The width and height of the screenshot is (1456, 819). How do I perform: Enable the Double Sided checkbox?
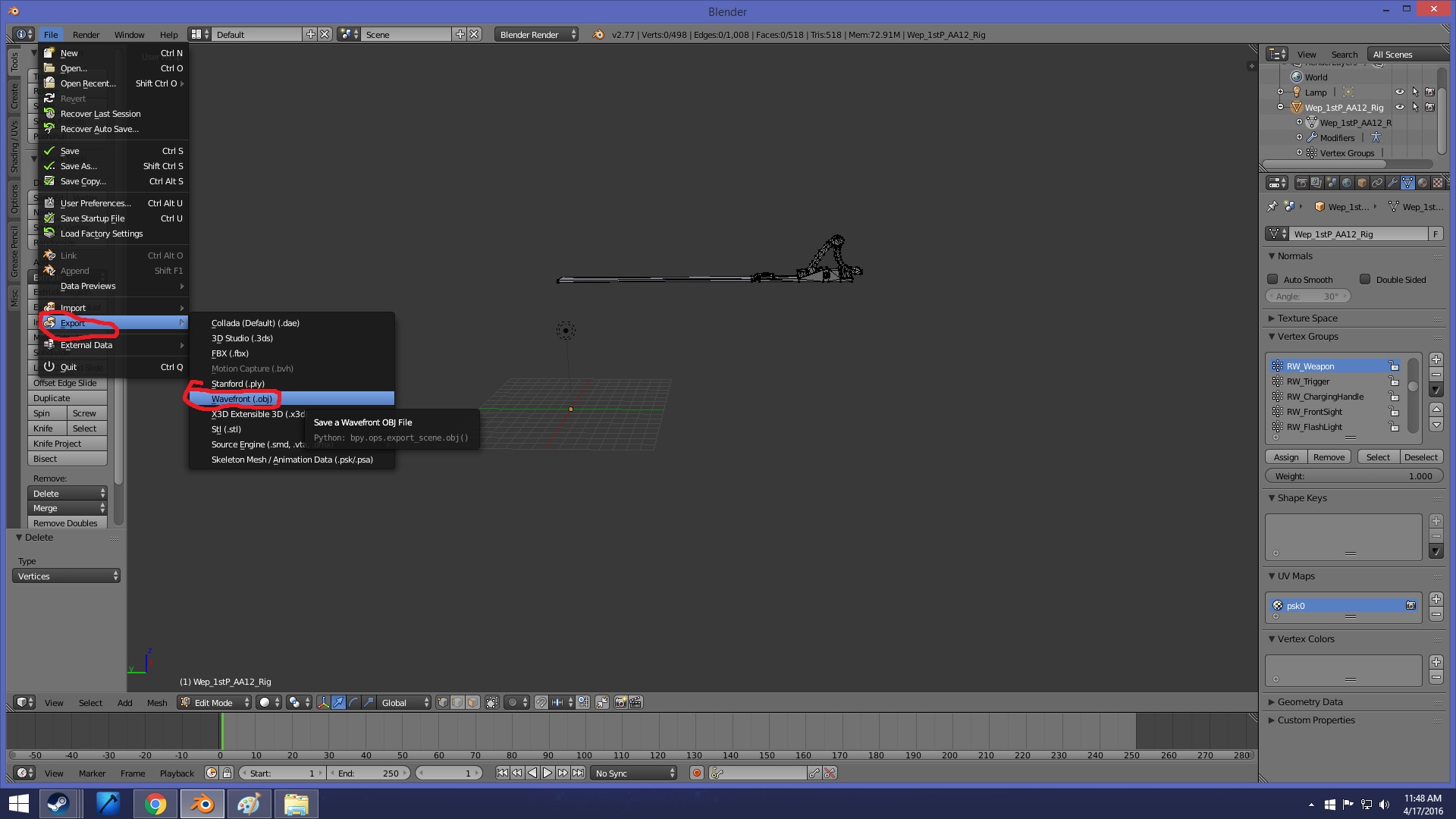(x=1365, y=280)
